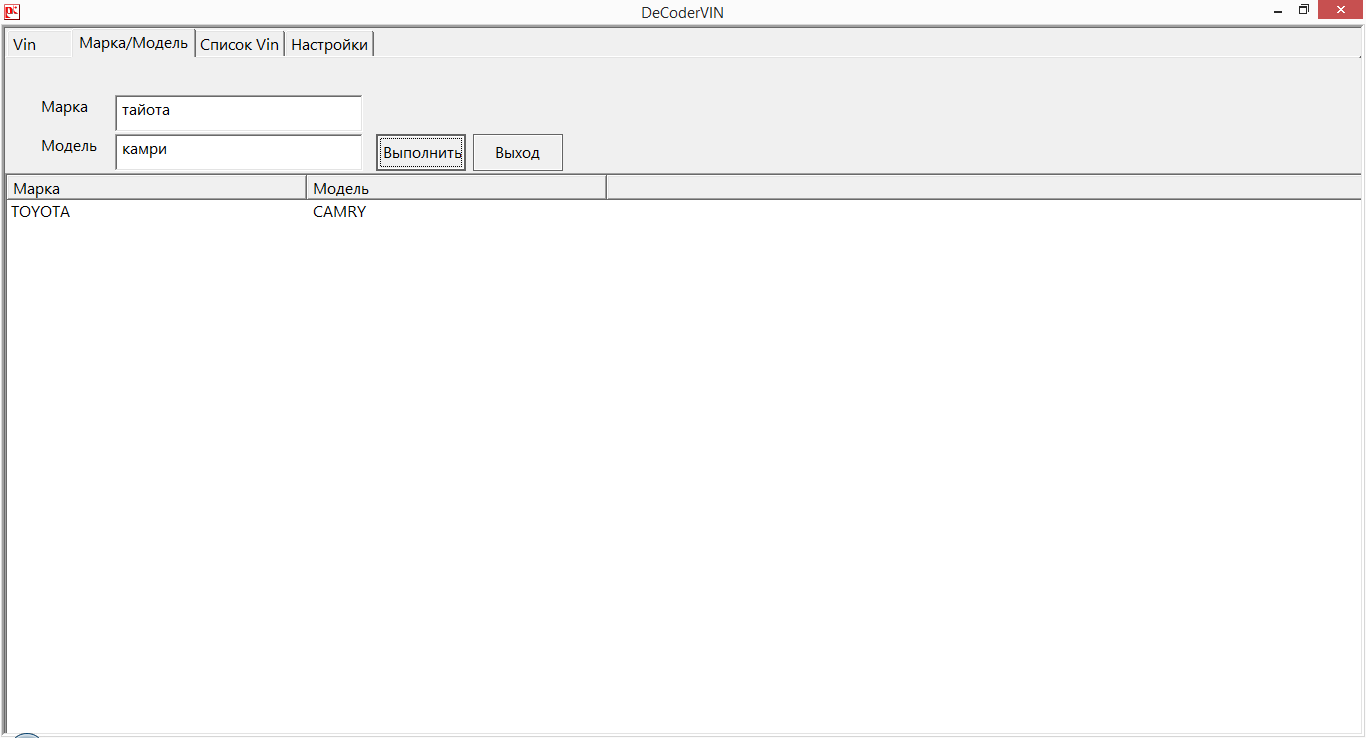
Task: Click the Модель label beside the second field
Action: 69,146
